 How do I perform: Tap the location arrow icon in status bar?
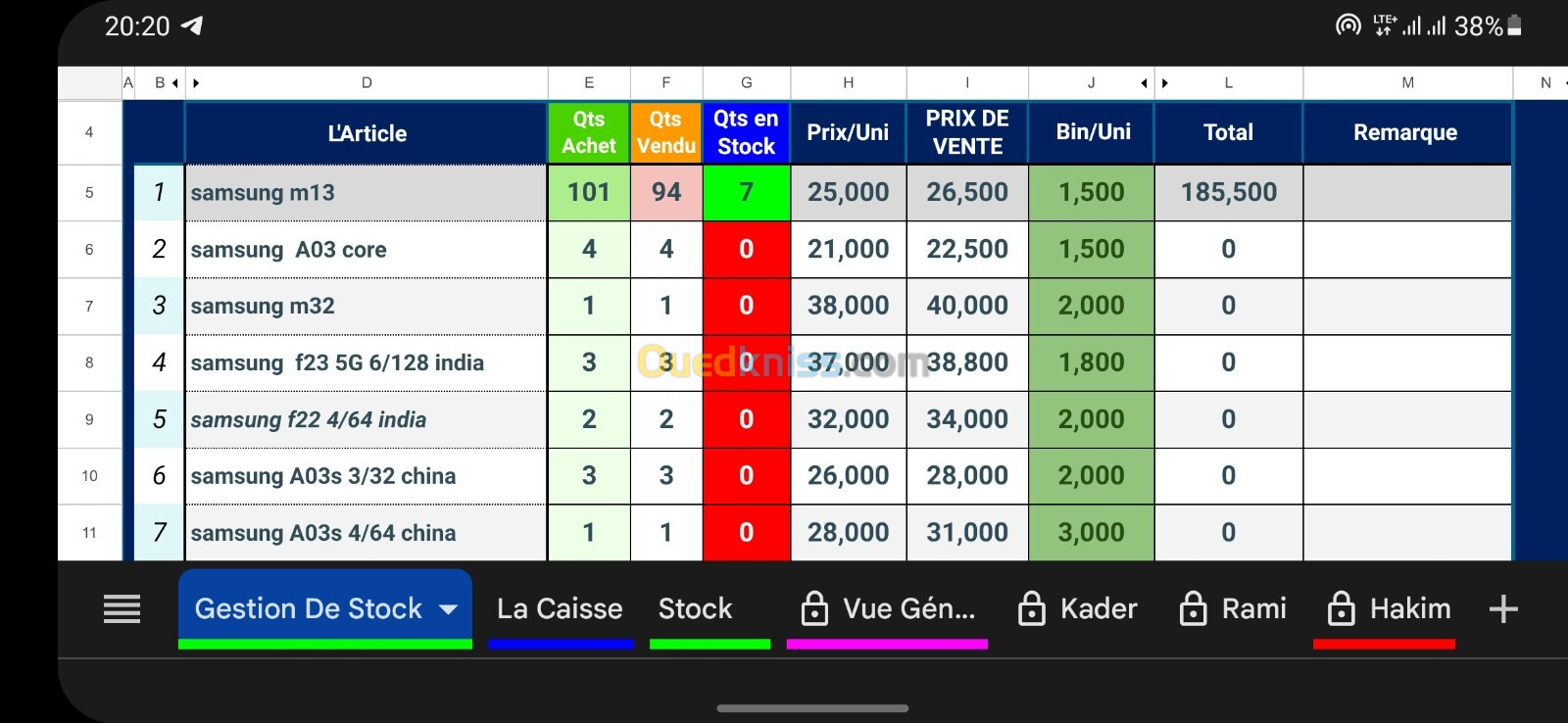(193, 25)
